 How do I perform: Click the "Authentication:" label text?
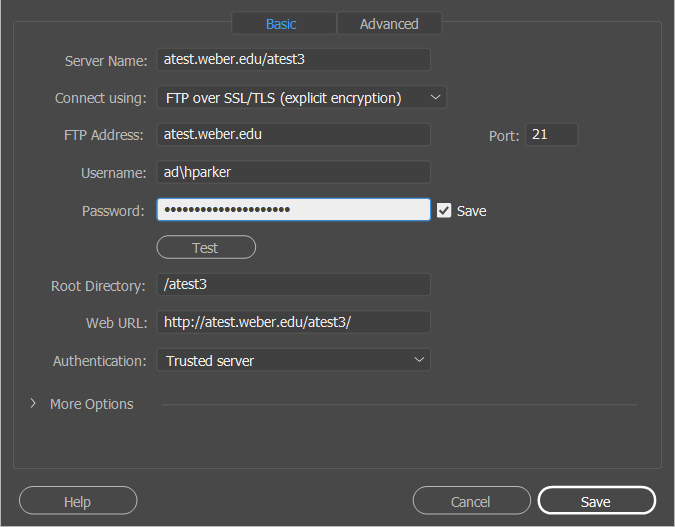(99, 361)
